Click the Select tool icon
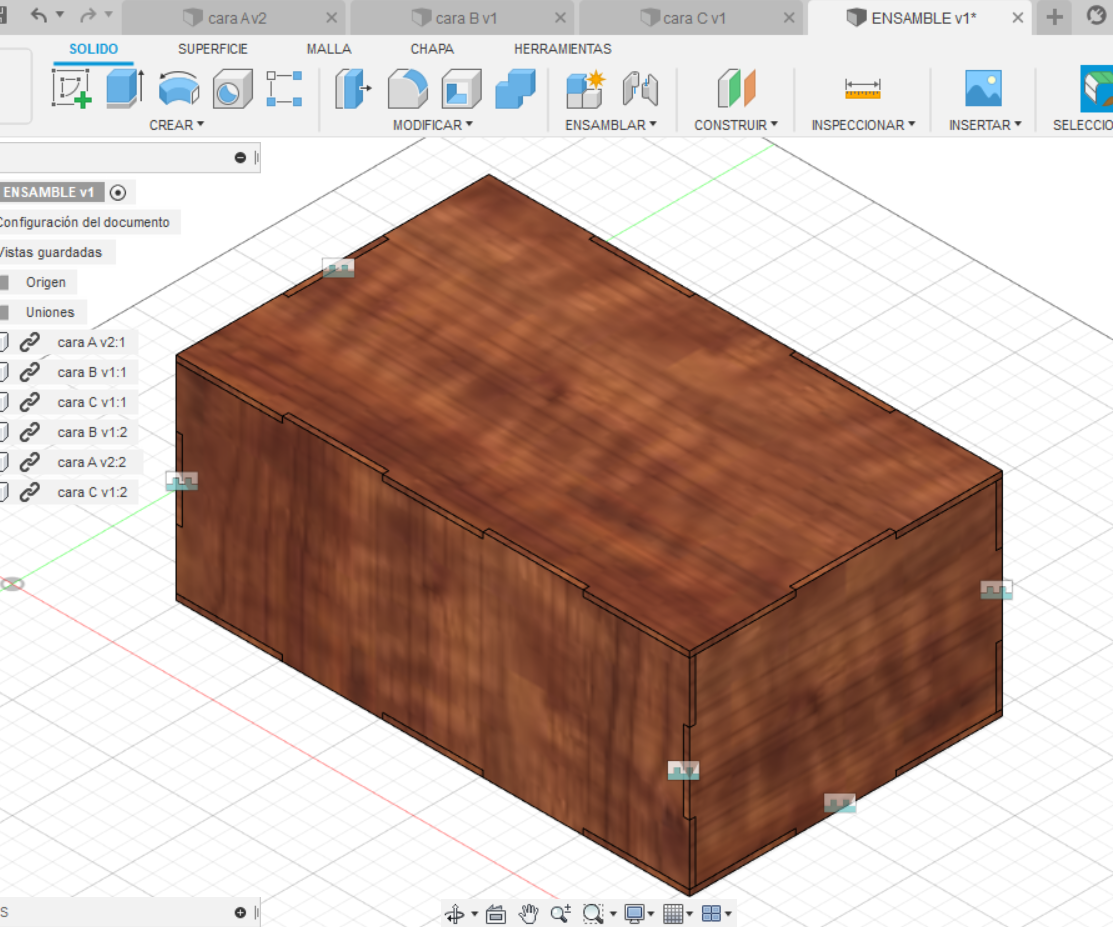Viewport: 1113px width, 927px height. coord(1096,89)
